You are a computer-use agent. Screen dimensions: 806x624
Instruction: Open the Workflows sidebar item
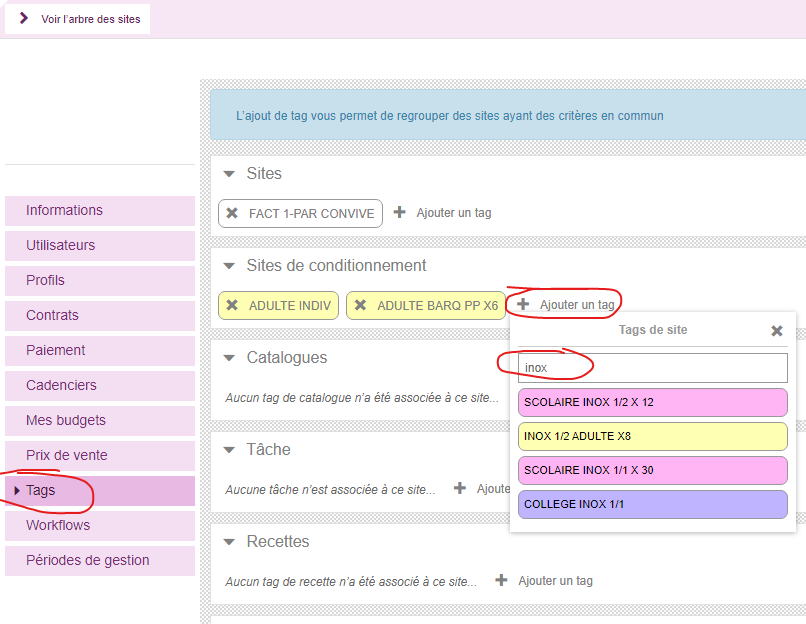[100, 525]
